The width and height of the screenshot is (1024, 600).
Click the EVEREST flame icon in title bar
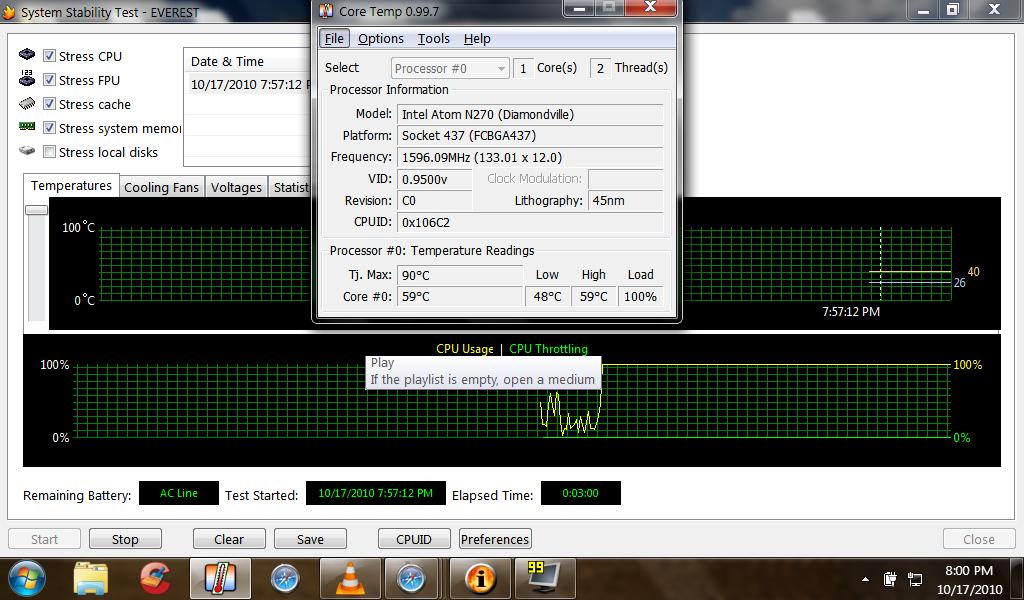(9, 12)
